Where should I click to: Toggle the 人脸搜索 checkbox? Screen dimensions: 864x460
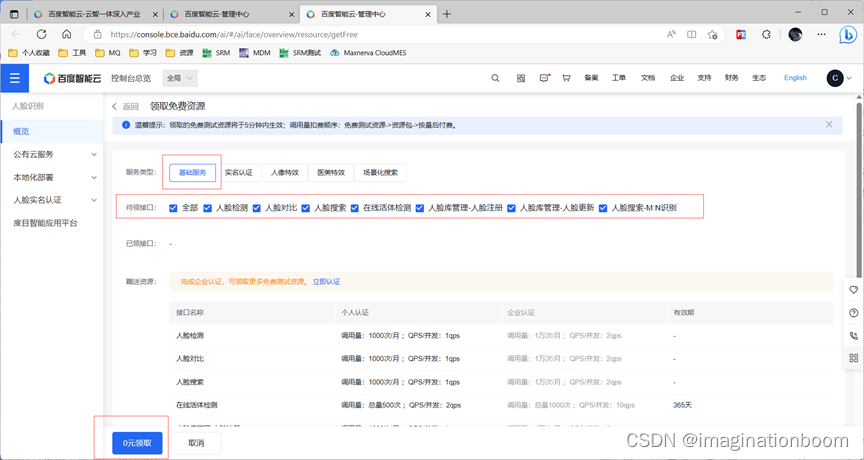[305, 208]
